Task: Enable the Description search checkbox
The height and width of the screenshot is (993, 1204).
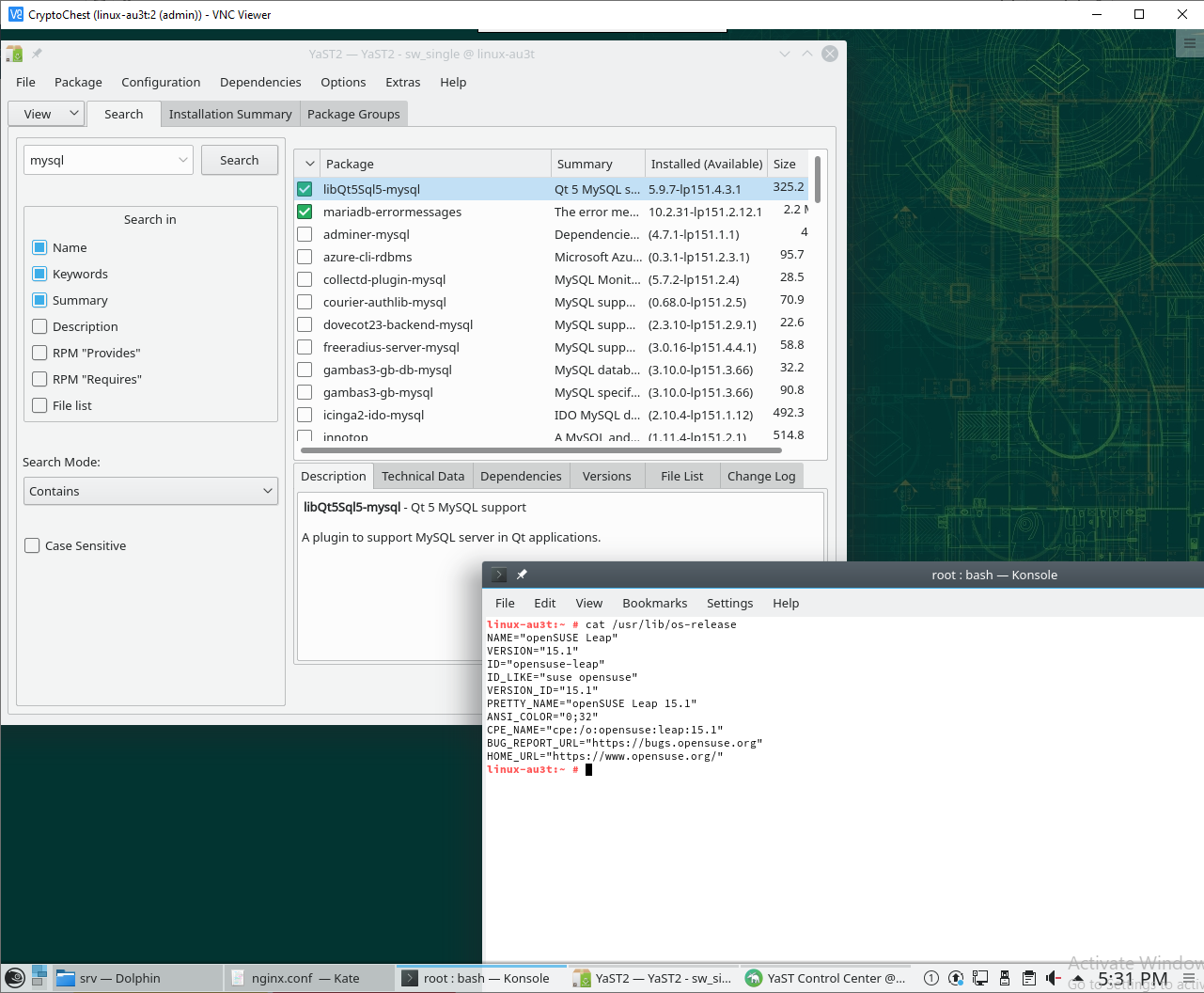Action: [39, 326]
